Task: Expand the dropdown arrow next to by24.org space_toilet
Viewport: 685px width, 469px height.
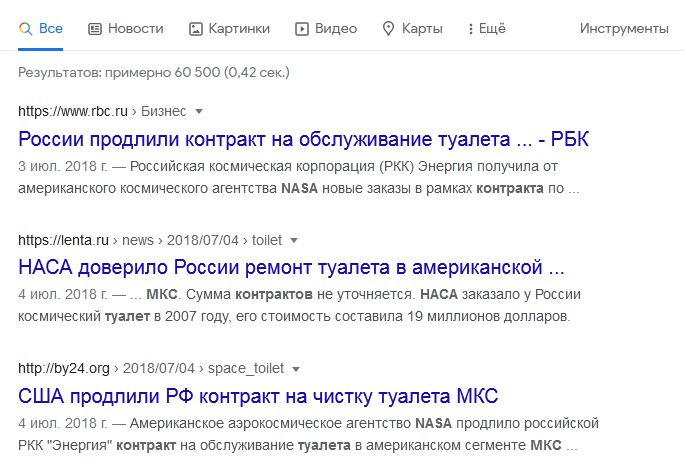Action: 296,369
